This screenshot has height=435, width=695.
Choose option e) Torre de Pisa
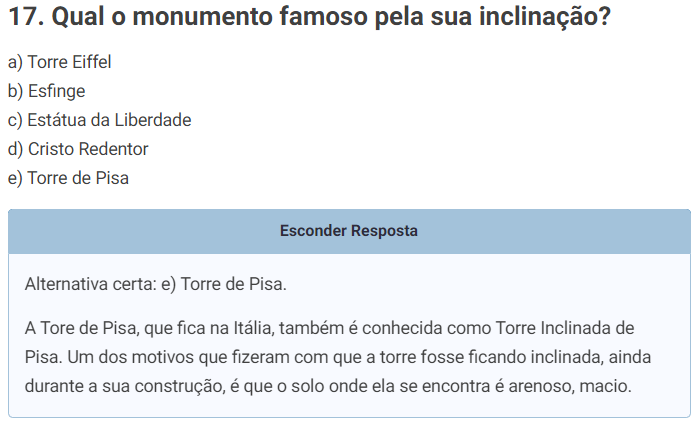tap(68, 178)
